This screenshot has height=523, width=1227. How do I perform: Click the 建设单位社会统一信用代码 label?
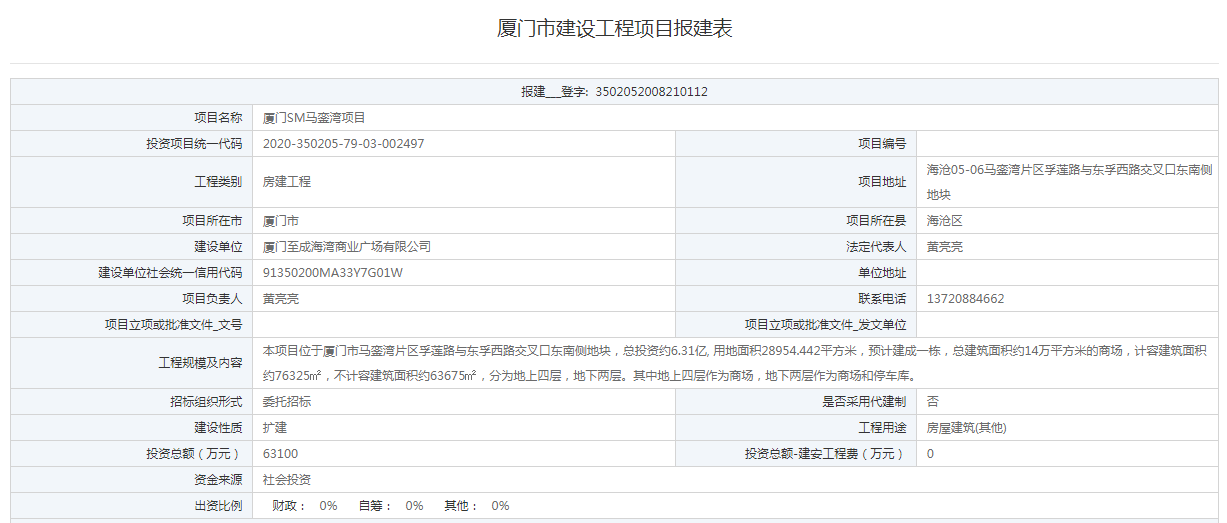tap(169, 272)
